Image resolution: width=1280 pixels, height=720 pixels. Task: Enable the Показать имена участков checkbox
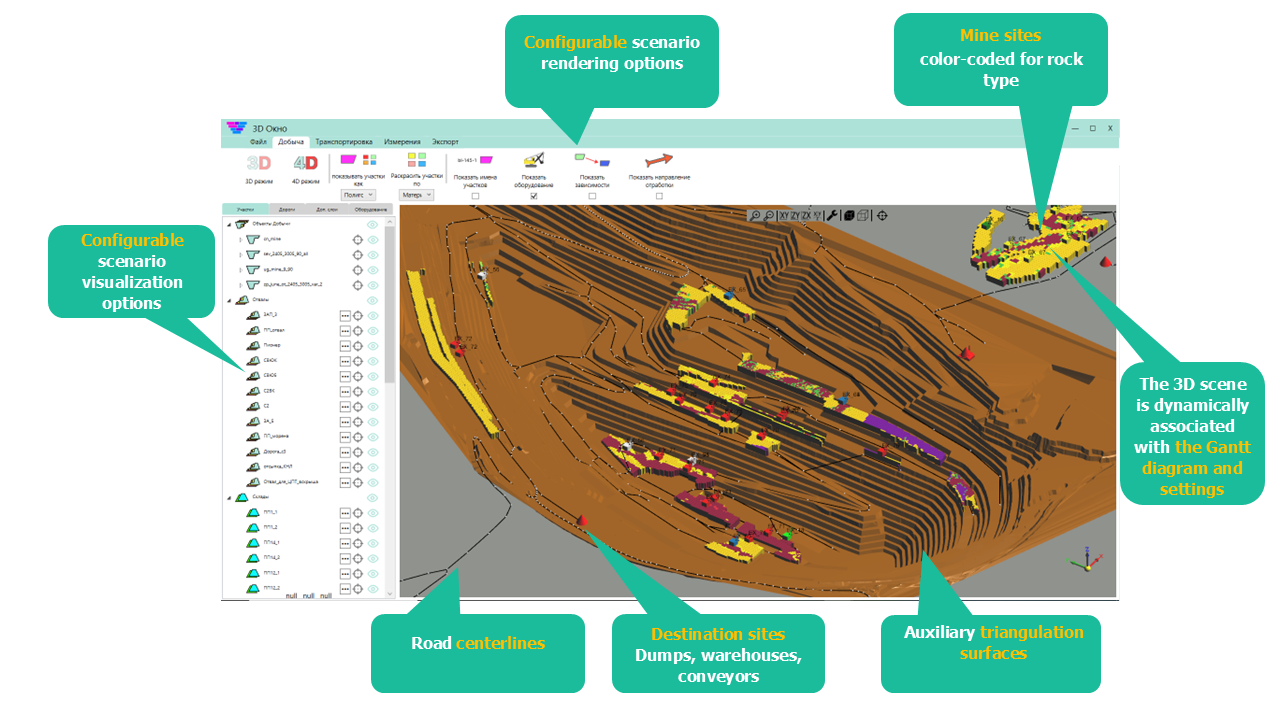click(x=475, y=196)
